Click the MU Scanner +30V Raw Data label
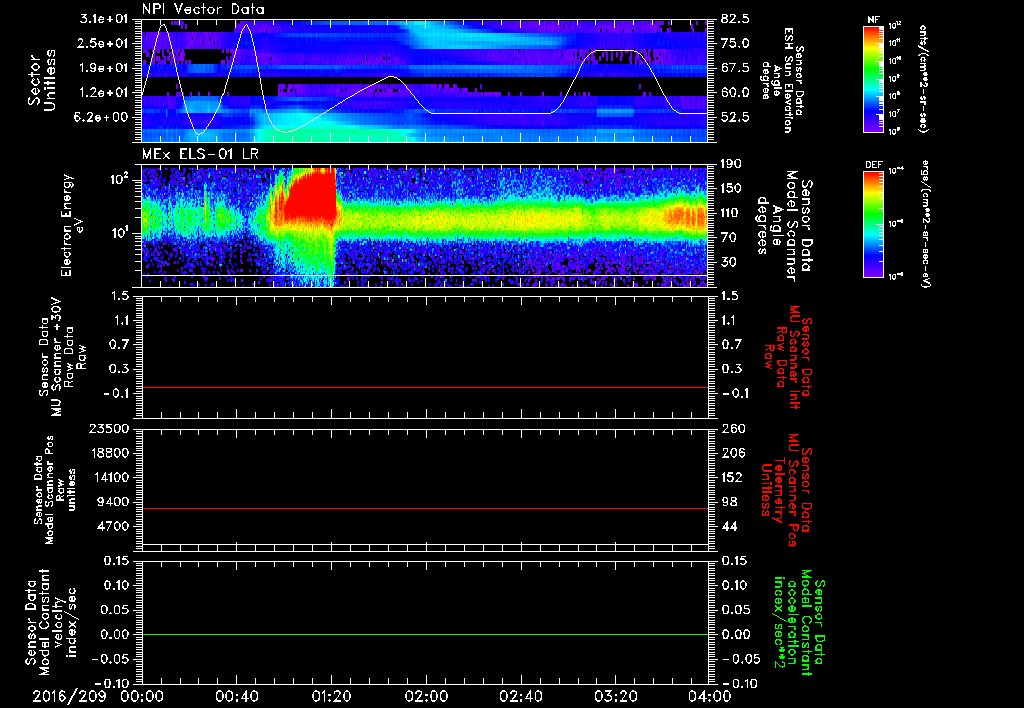Viewport: 1024px width, 708px height. 62,356
